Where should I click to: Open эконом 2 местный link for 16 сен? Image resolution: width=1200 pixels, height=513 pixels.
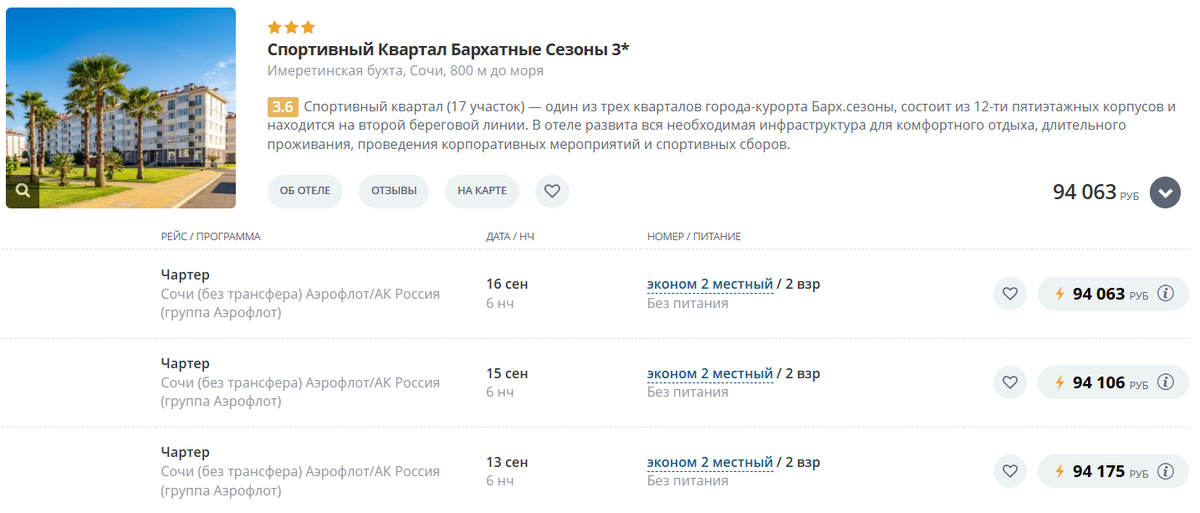710,284
